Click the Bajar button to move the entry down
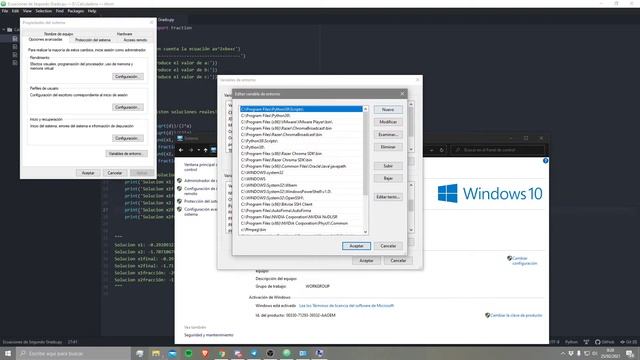 [388, 178]
